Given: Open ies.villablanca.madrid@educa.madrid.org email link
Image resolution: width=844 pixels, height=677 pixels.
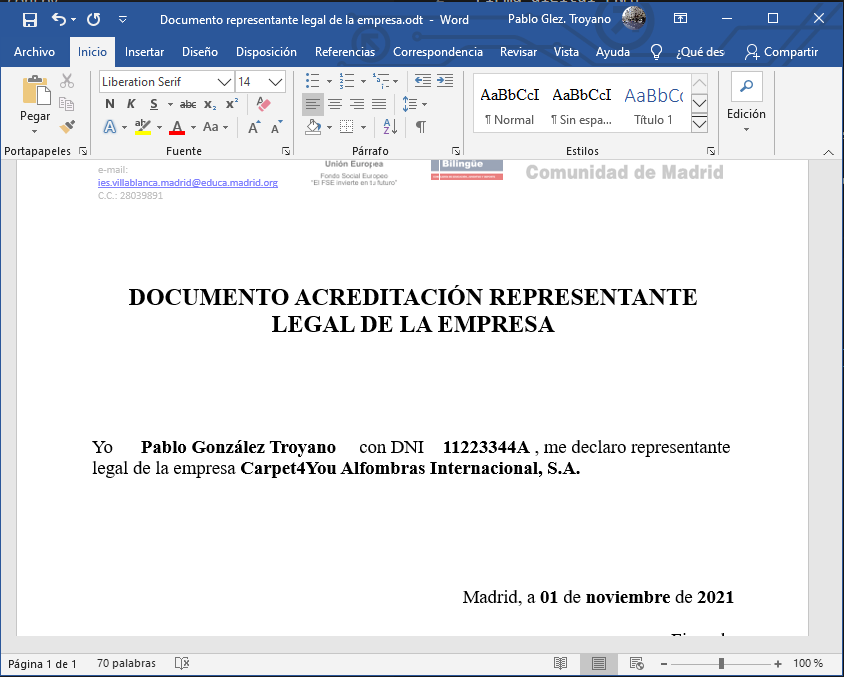Looking at the screenshot, I should click(x=188, y=183).
